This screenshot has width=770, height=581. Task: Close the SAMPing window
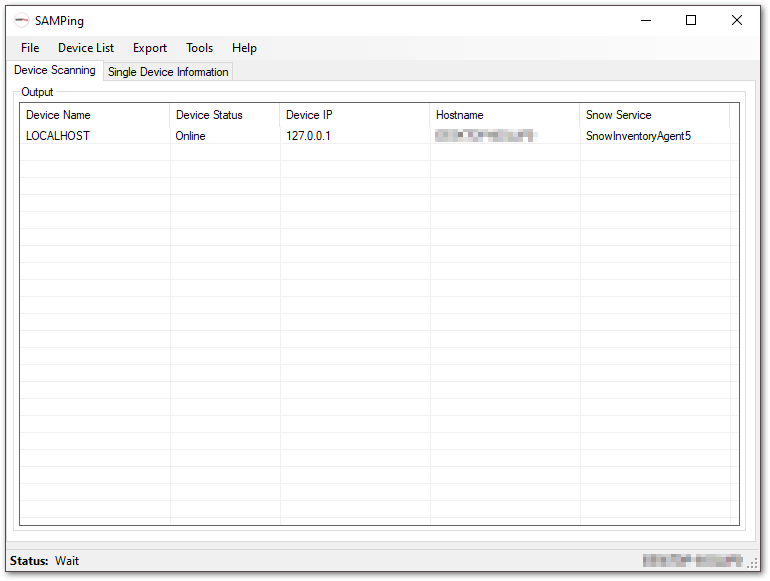pos(737,20)
